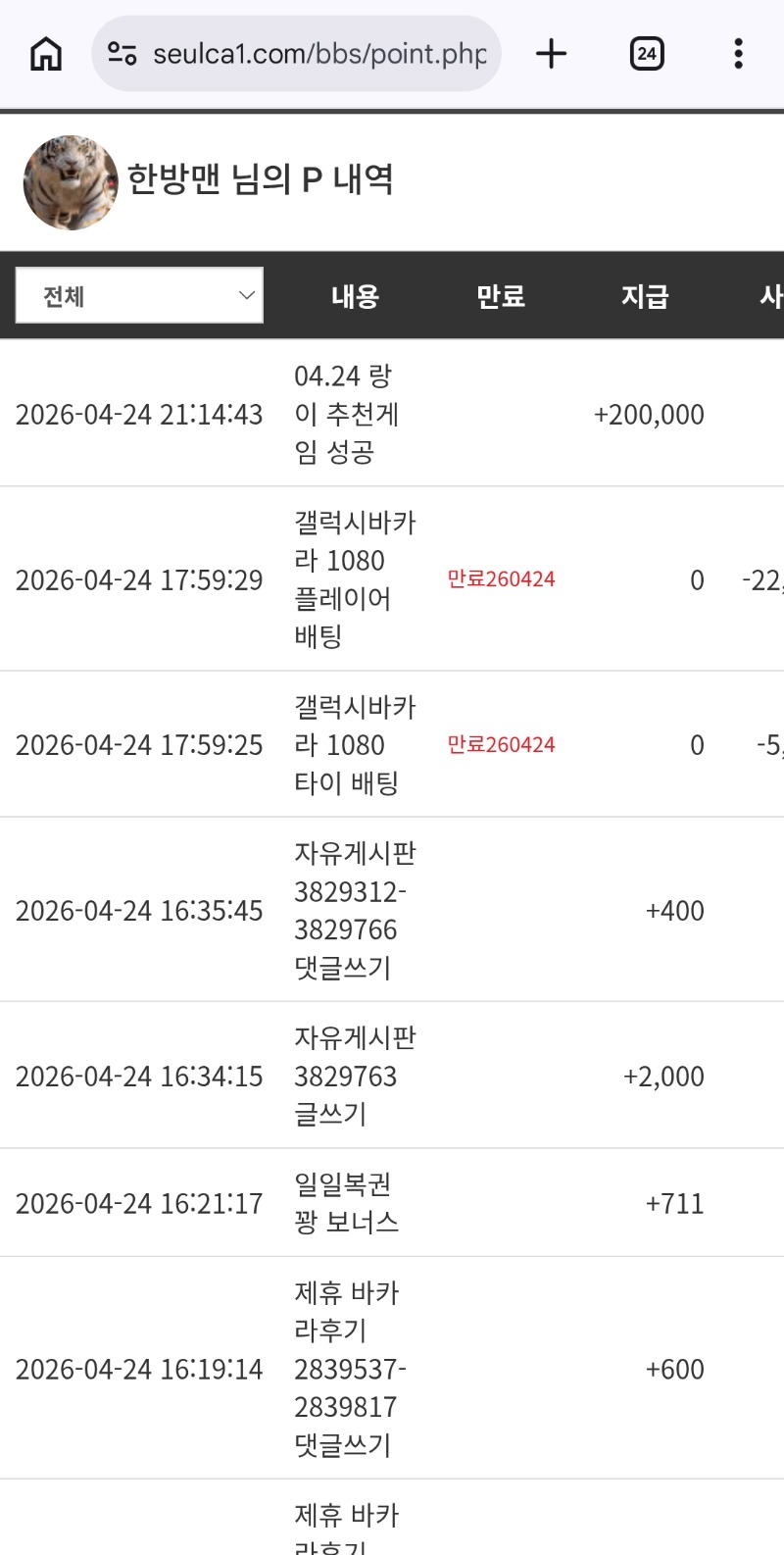Open the 일일복권 꽝 보너스 entry

coord(347,1203)
